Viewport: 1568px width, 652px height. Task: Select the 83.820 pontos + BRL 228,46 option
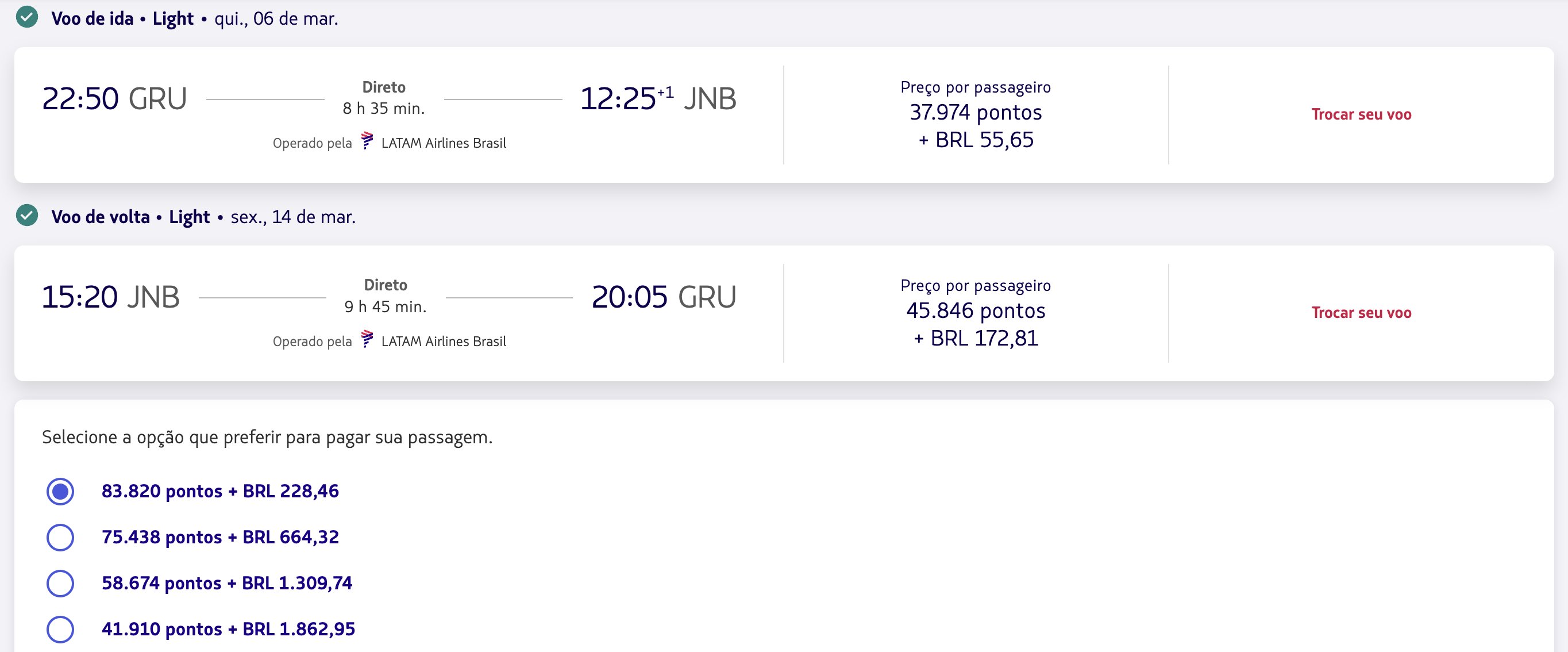pyautogui.click(x=60, y=491)
